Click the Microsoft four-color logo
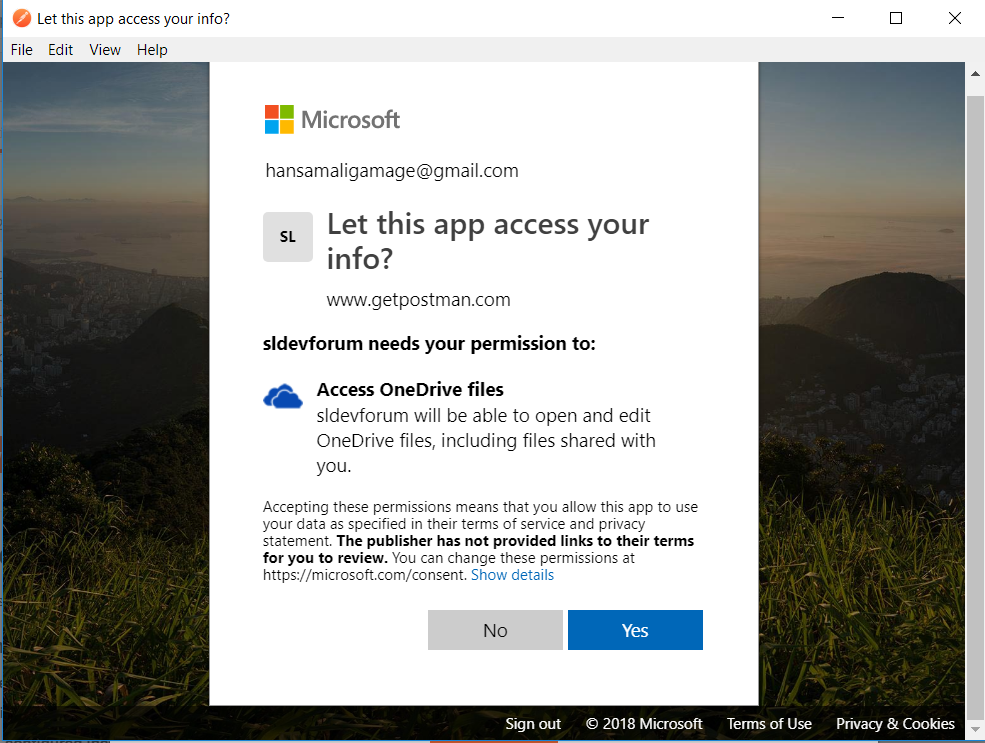985x743 pixels. tap(279, 119)
